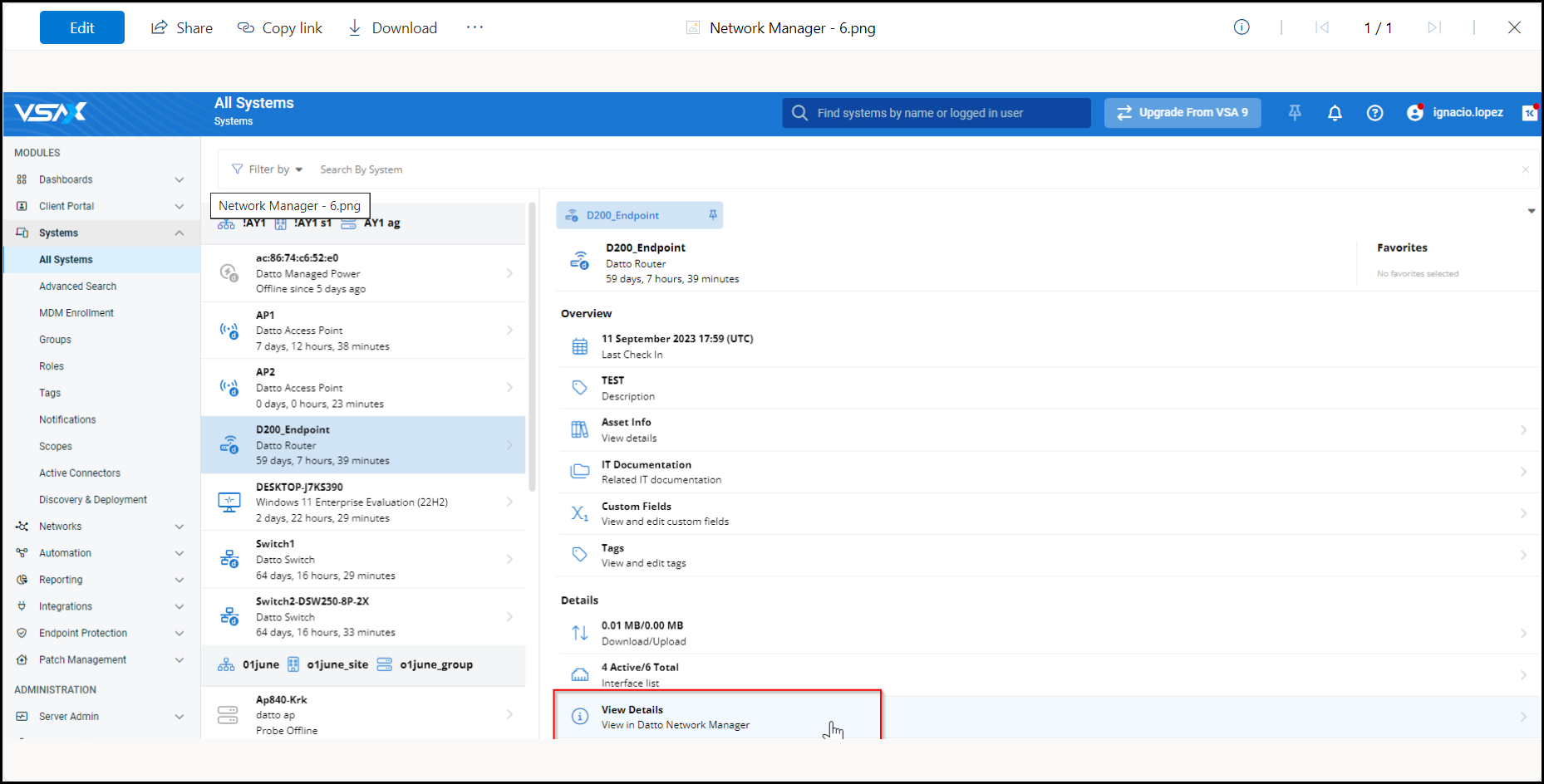Screen dimensions: 1544x784
Task: Select the D200_Endpoint router row
Action: [x=363, y=445]
